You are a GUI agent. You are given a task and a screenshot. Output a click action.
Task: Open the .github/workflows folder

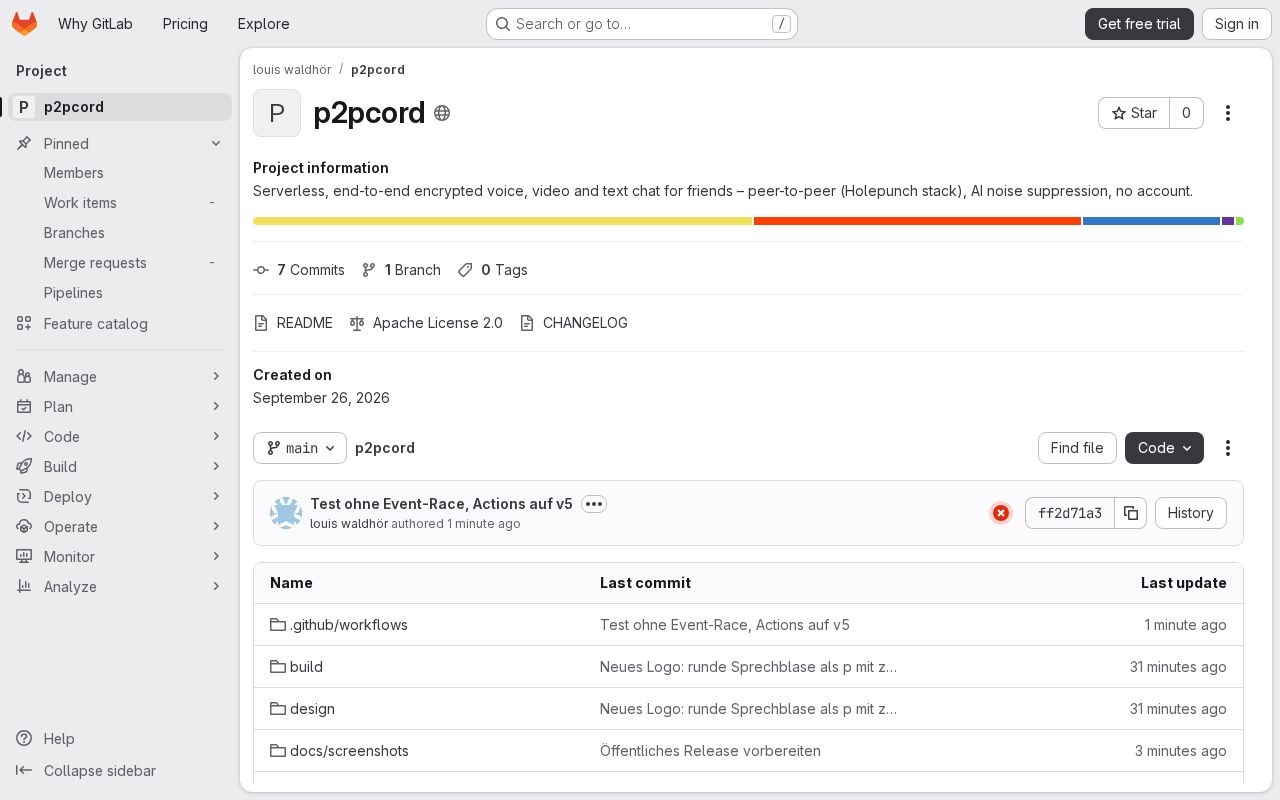pyautogui.click(x=348, y=625)
